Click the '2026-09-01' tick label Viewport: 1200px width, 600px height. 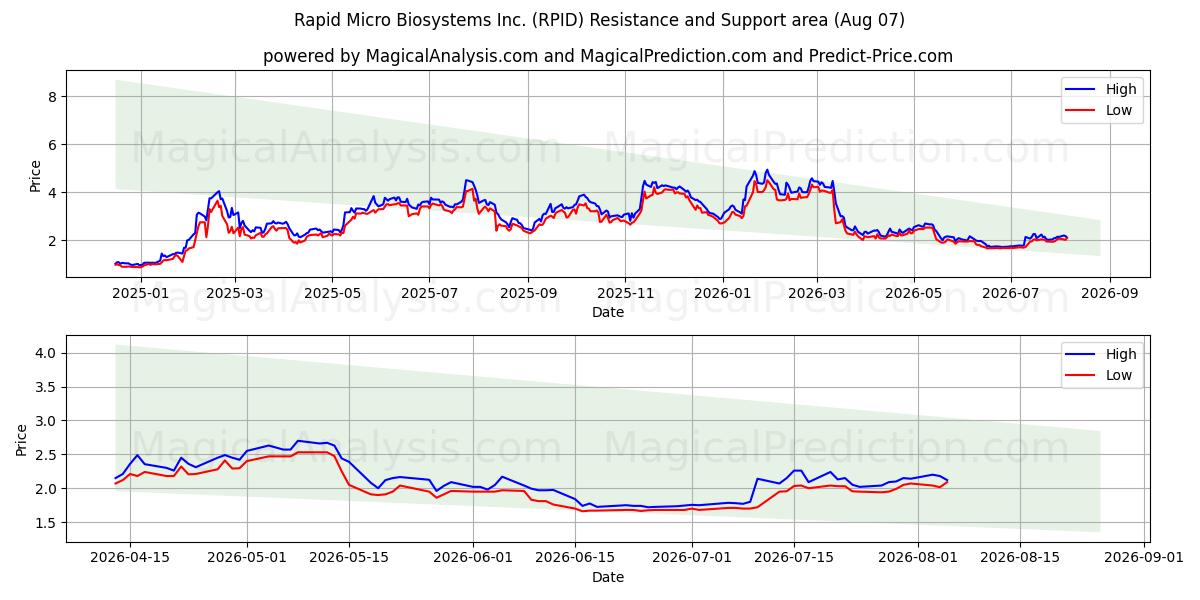[1144, 558]
